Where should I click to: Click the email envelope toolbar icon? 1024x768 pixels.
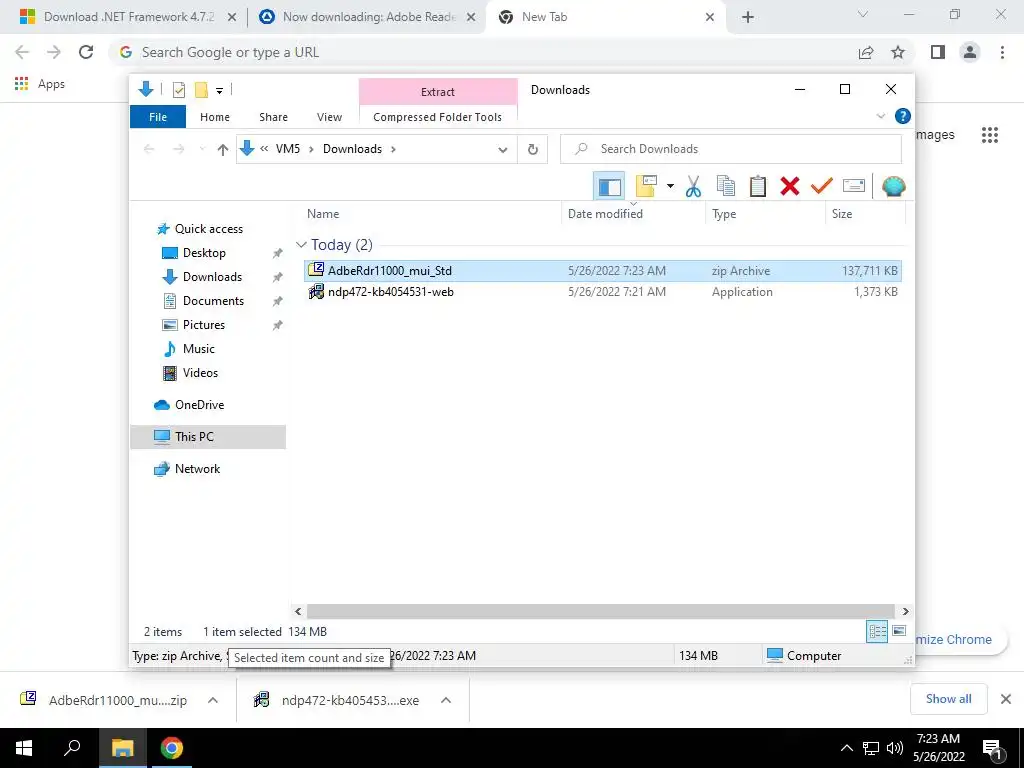coord(854,187)
